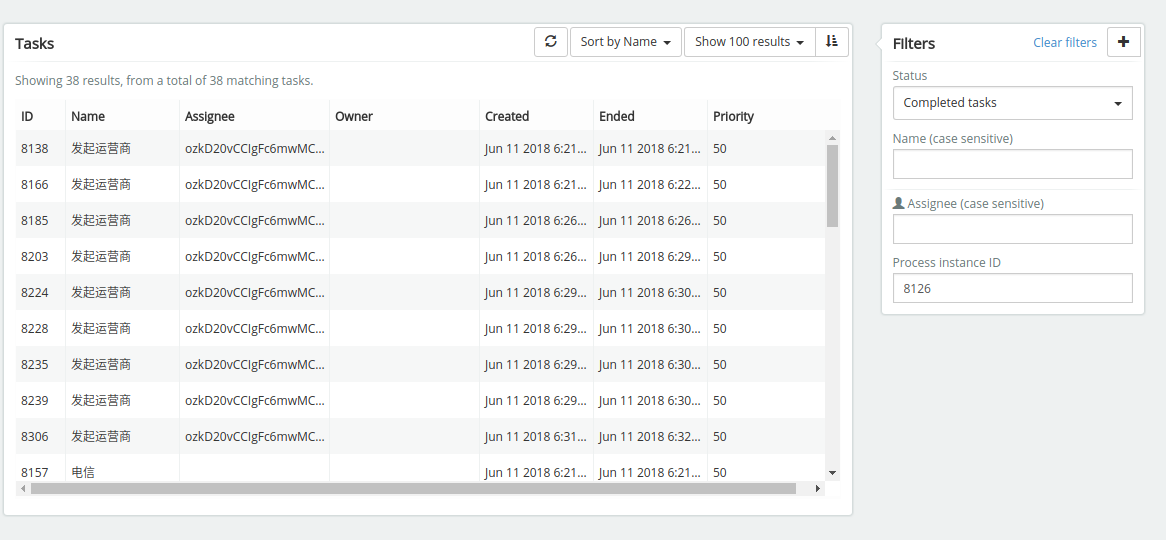Focus the Name filter field

1013,164
